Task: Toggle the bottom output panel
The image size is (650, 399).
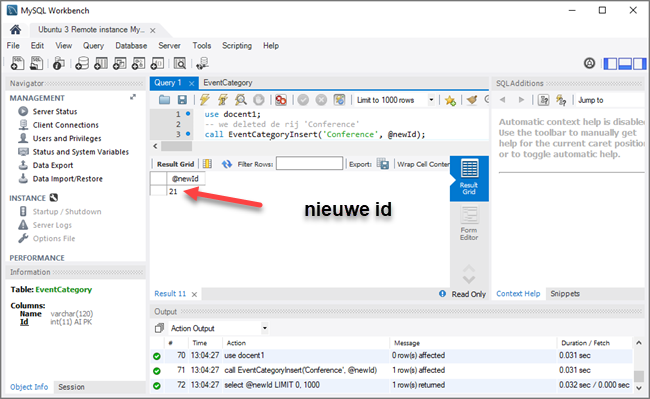Action: (625, 63)
